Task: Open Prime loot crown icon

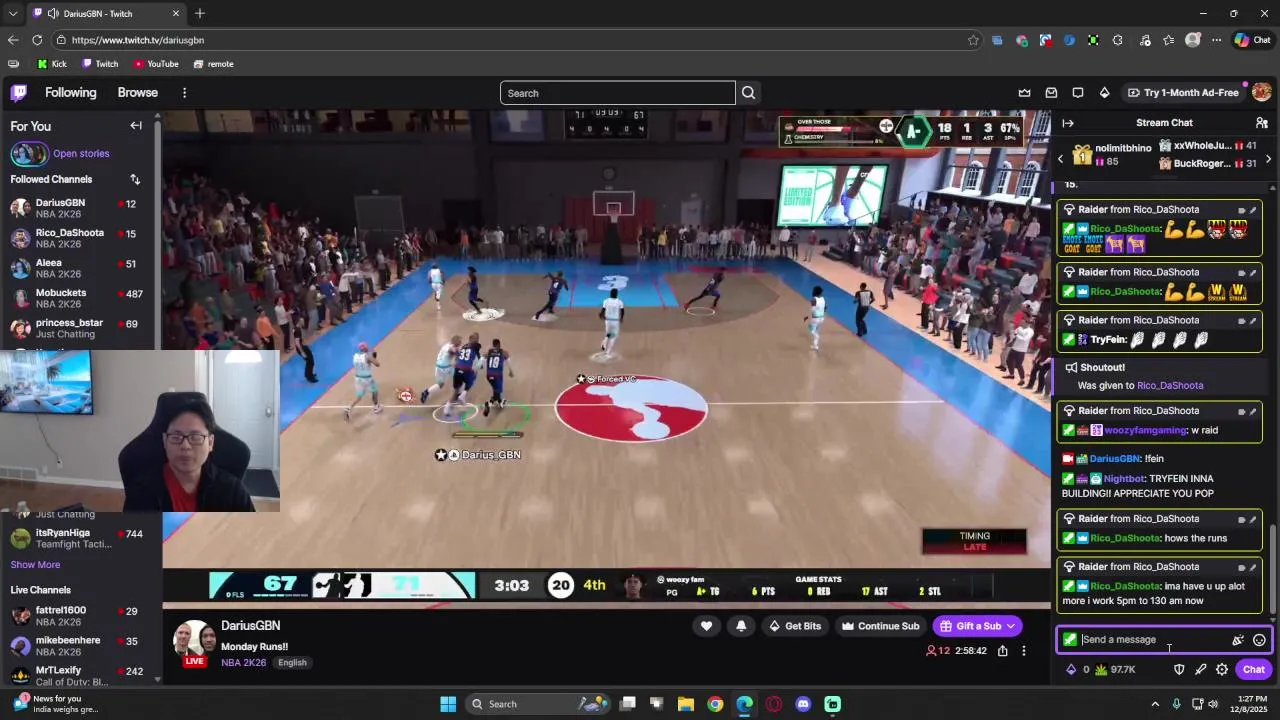Action: click(x=1024, y=93)
